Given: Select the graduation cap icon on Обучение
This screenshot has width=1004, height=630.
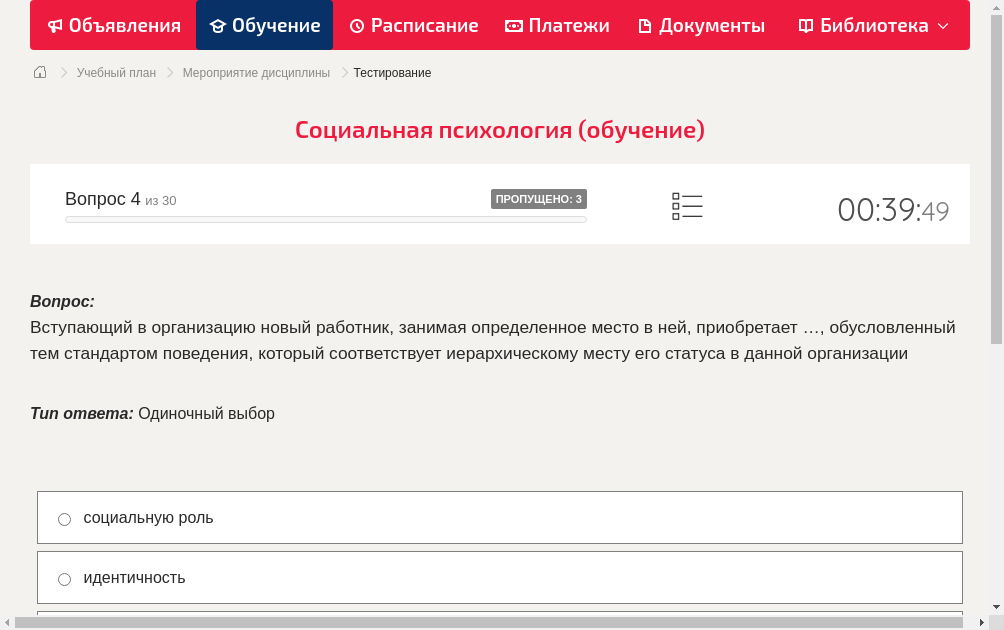Looking at the screenshot, I should click(x=222, y=25).
